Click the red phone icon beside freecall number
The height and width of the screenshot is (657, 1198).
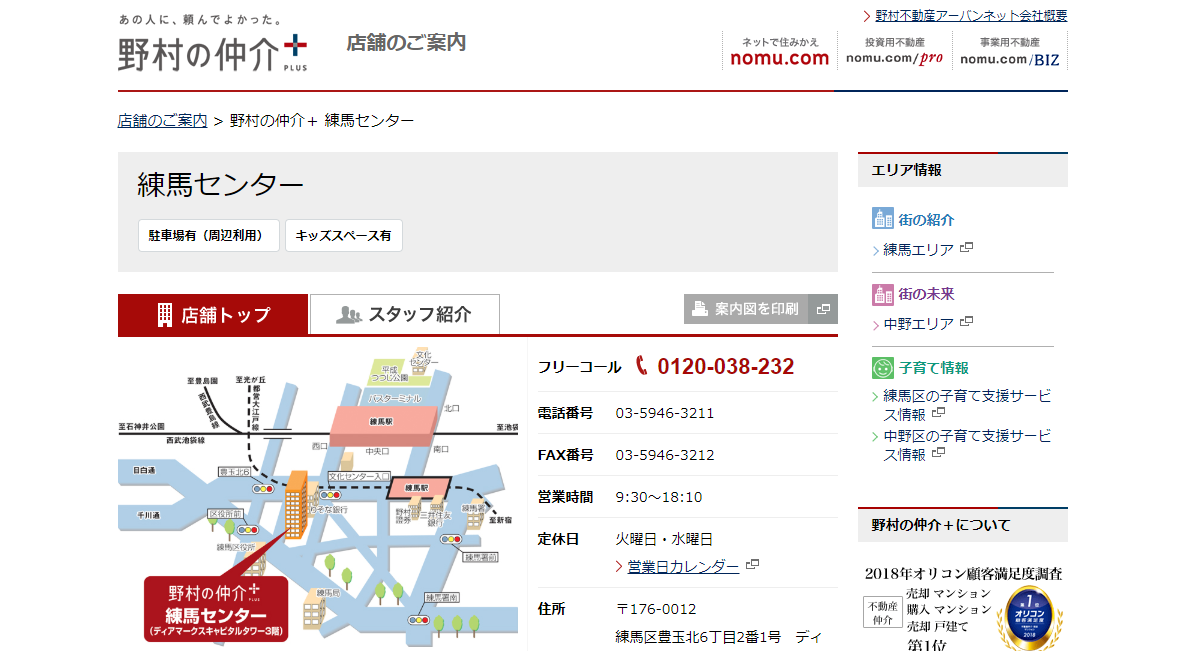point(642,366)
